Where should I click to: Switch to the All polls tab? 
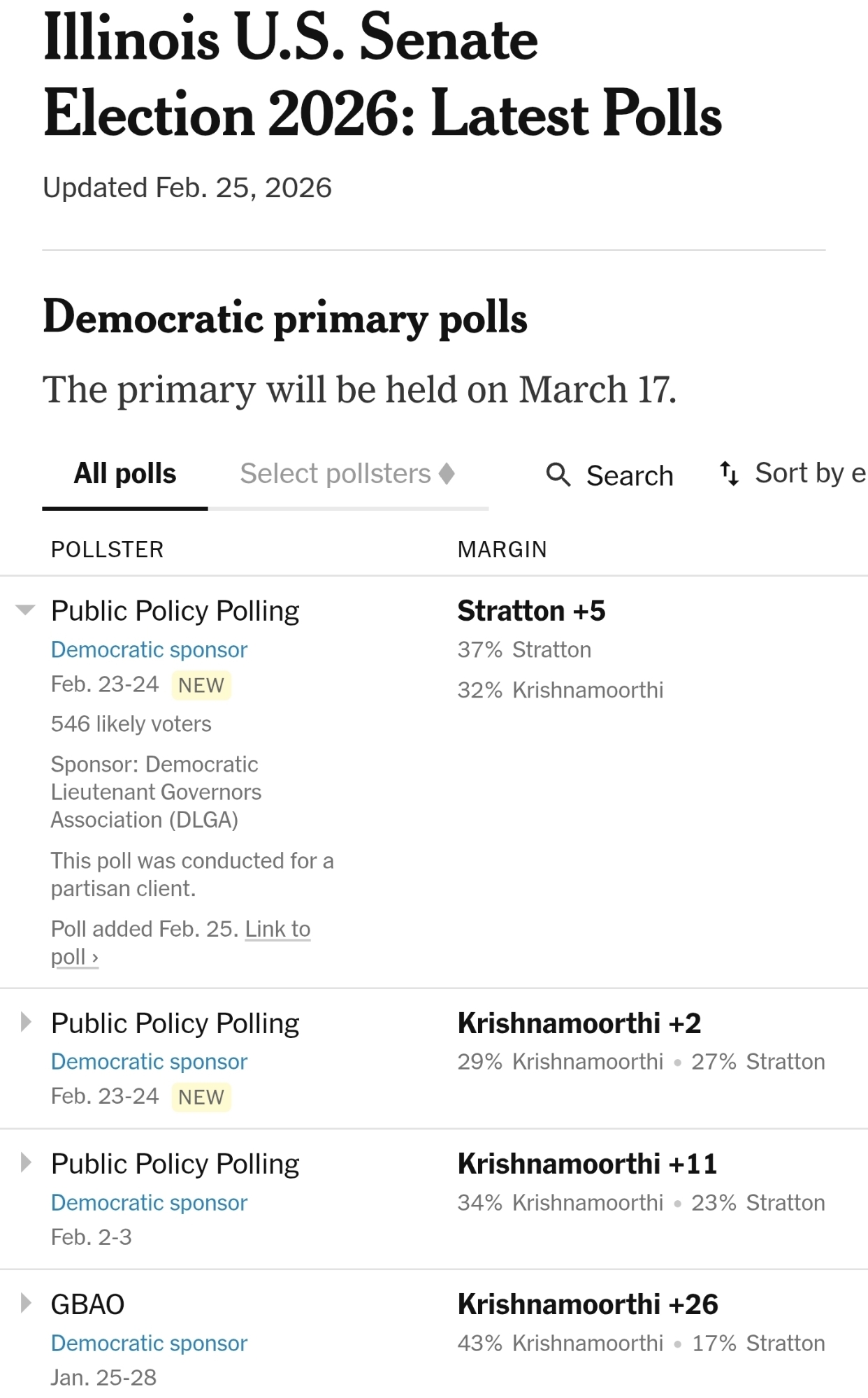coord(125,473)
